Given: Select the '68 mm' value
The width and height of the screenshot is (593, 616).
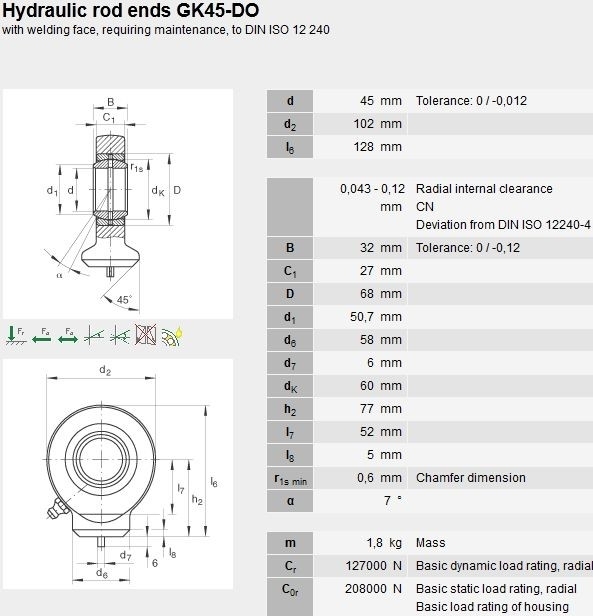Looking at the screenshot, I should tap(381, 294).
